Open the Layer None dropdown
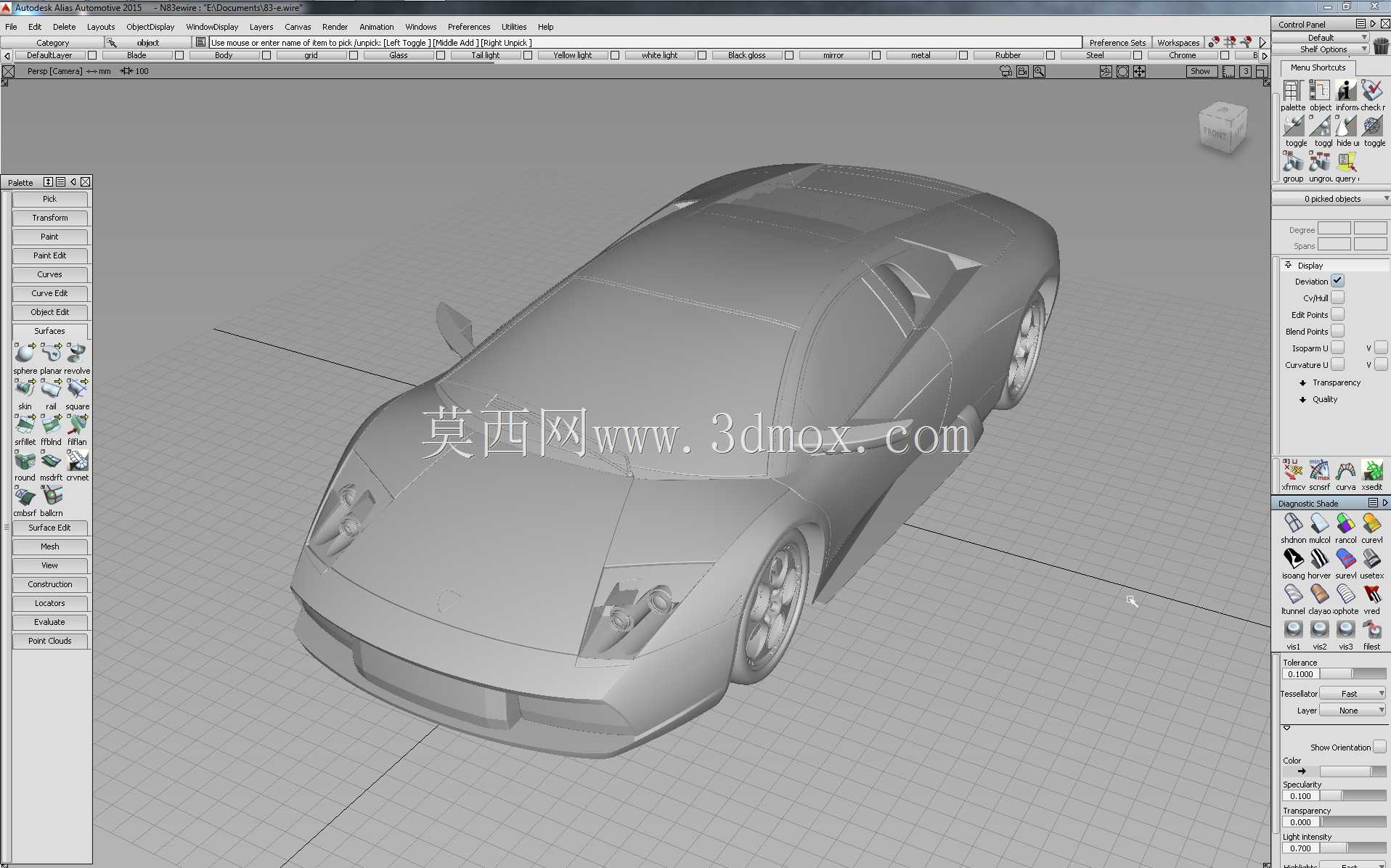The width and height of the screenshot is (1391, 868). tap(1353, 710)
